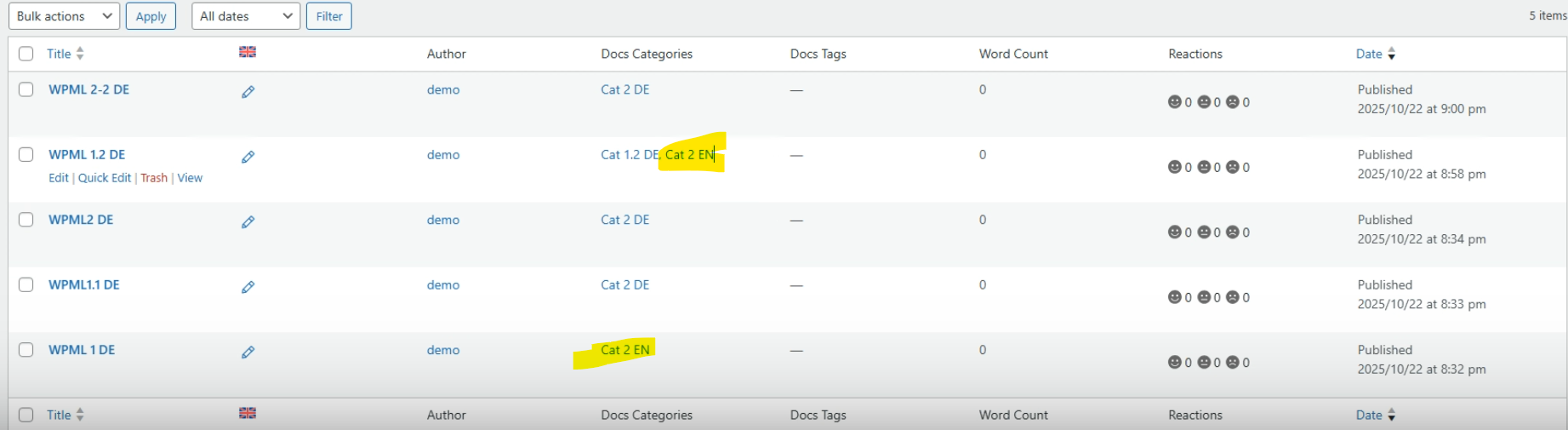The height and width of the screenshot is (430, 1568).
Task: Open Quick Edit for WPML 1.2 DE
Action: coord(105,178)
